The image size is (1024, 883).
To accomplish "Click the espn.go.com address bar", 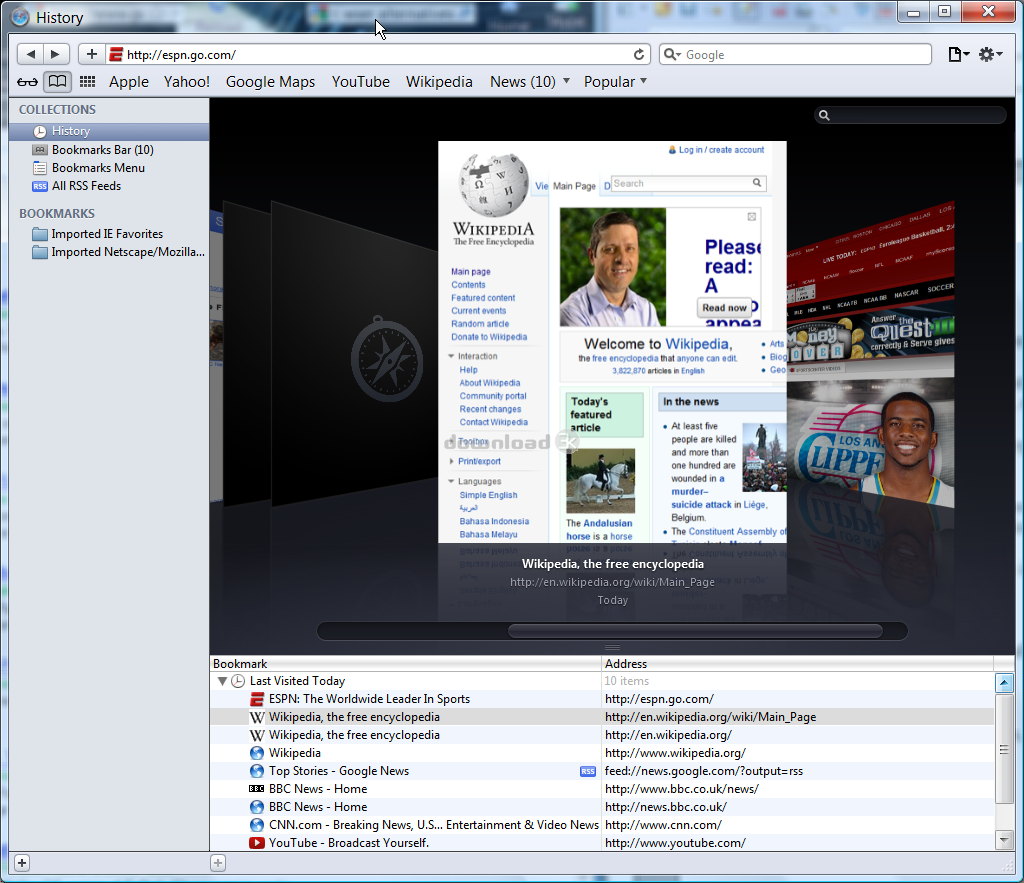I will (377, 55).
